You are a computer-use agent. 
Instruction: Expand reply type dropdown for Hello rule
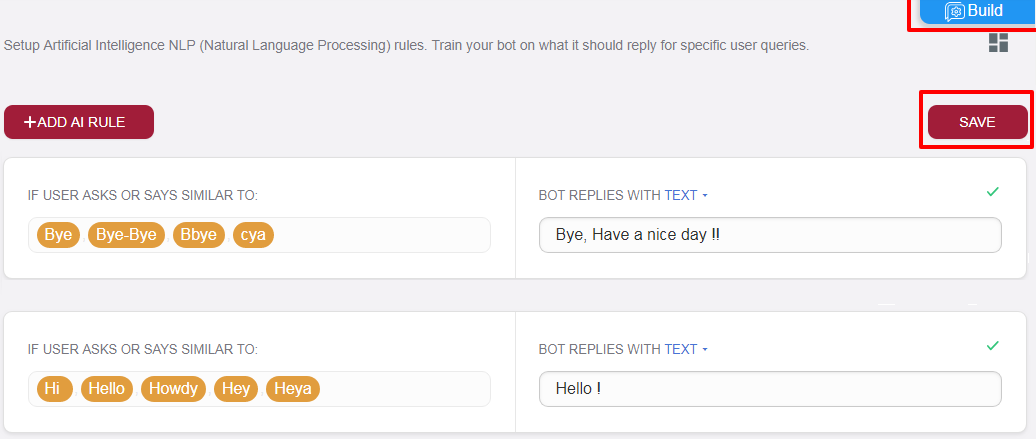pos(686,349)
